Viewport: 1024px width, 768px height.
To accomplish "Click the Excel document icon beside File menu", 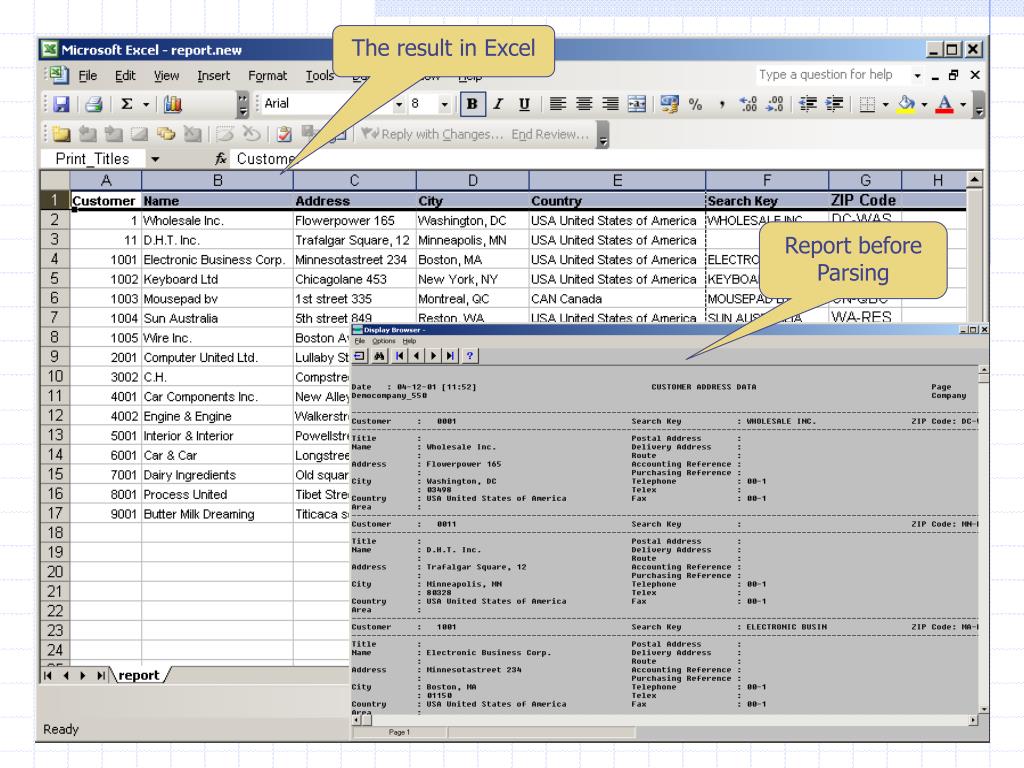I will (x=59, y=75).
